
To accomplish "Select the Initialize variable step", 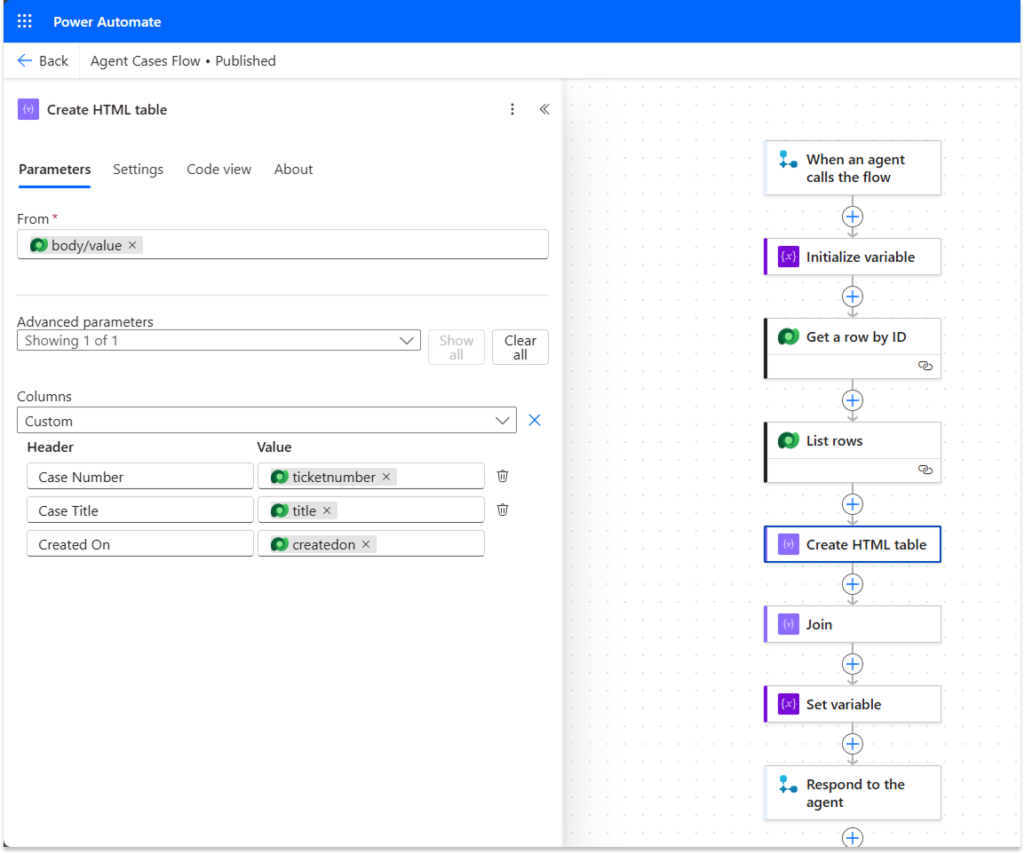I will (852, 257).
